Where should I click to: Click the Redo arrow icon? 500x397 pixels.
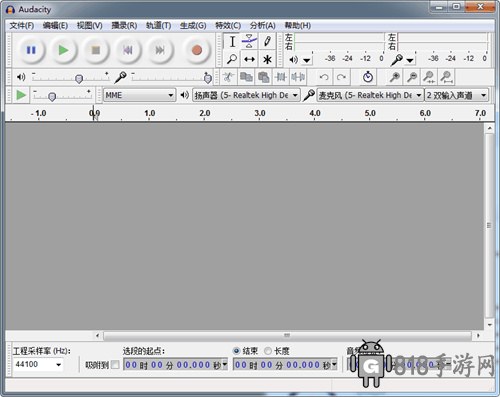(341, 77)
